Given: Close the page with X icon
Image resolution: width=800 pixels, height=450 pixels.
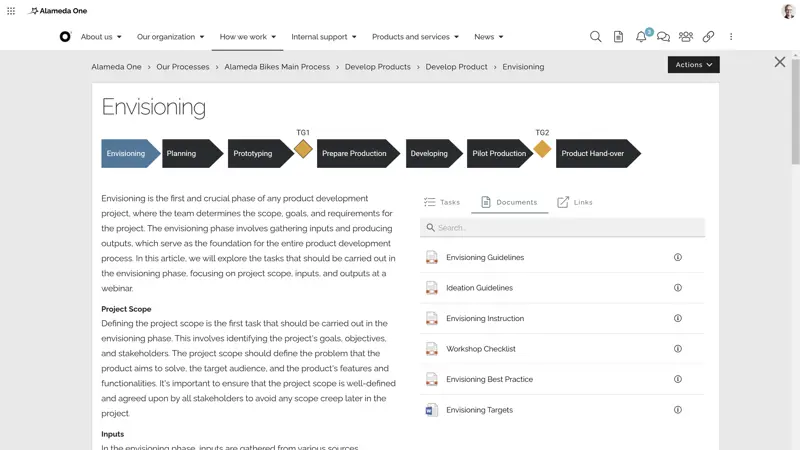Looking at the screenshot, I should (780, 62).
